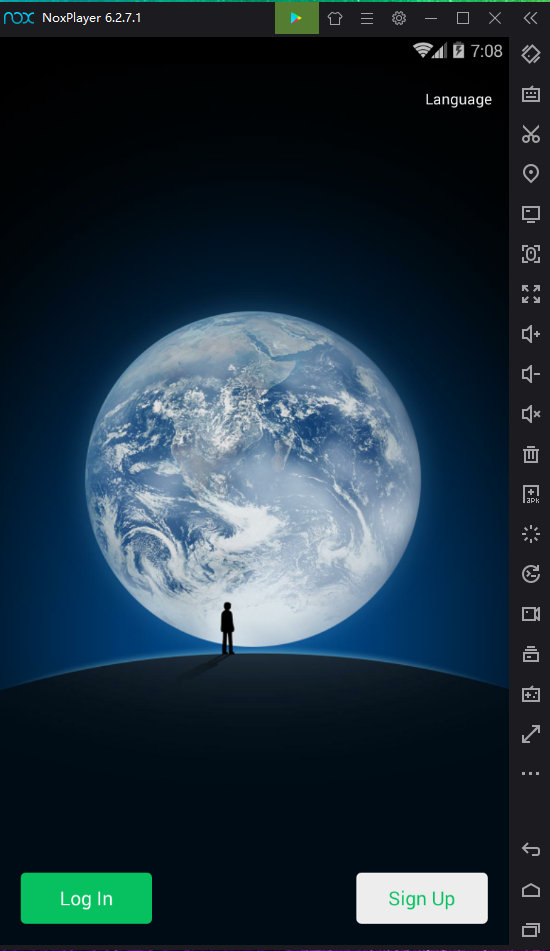The image size is (550, 951).
Task: Click the diagonal resize arrow icon
Action: (x=531, y=734)
